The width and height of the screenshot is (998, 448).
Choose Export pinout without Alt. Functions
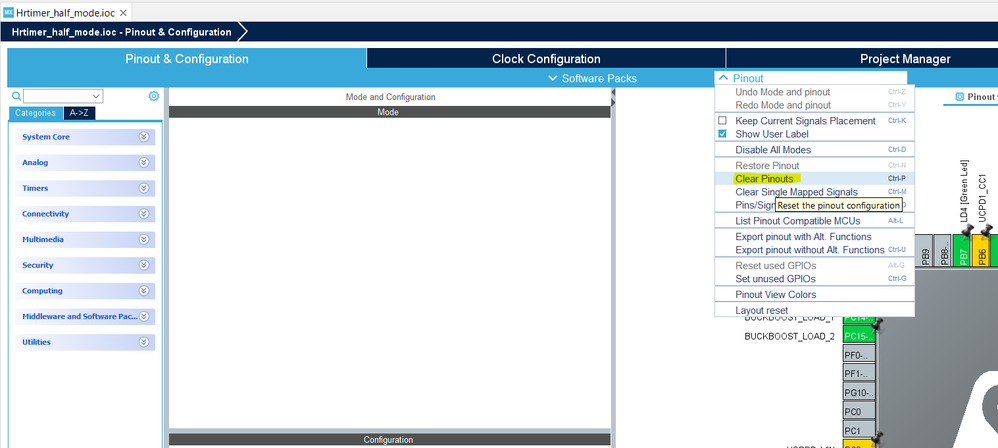[814, 250]
